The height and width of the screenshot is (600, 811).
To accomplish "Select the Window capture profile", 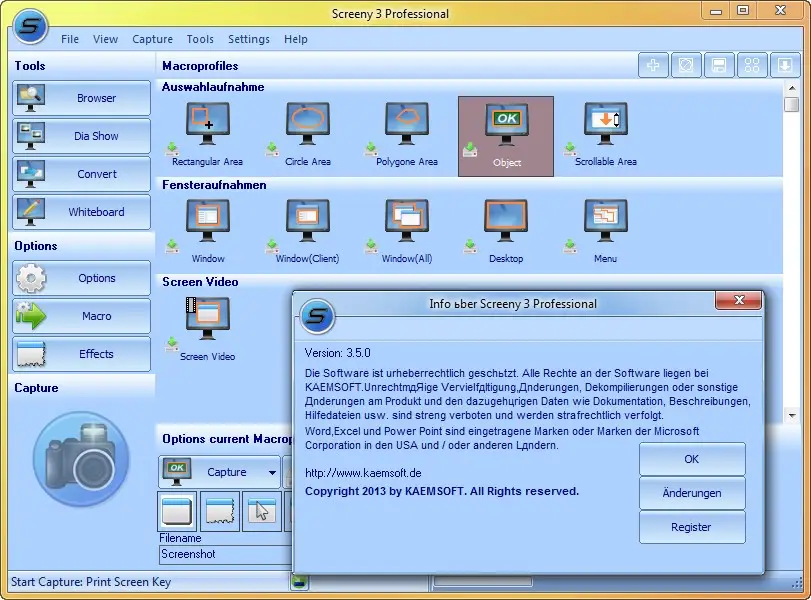I will pyautogui.click(x=207, y=231).
